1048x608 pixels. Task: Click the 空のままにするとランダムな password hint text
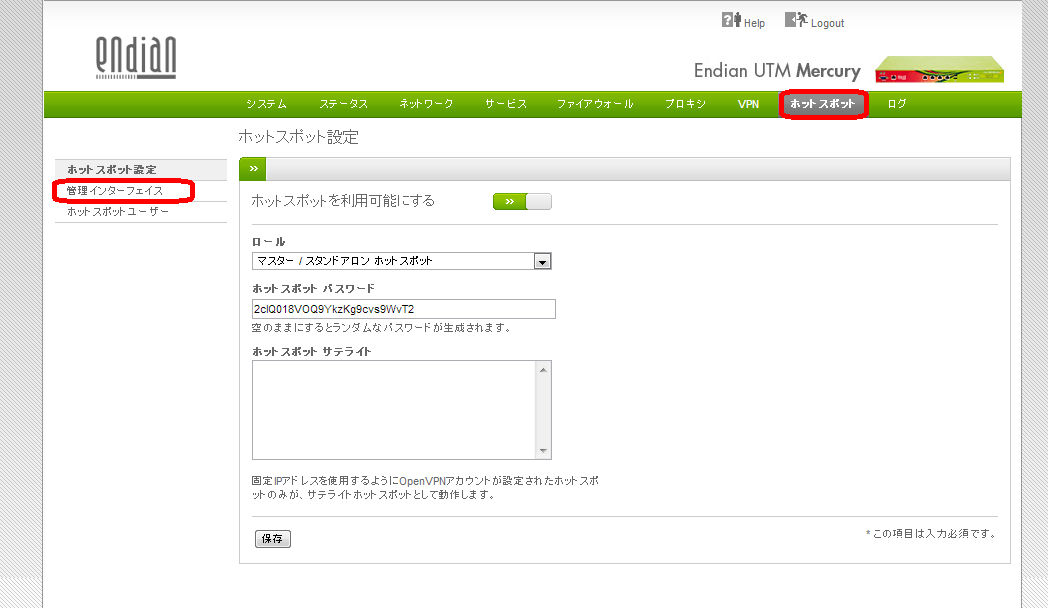(382, 328)
